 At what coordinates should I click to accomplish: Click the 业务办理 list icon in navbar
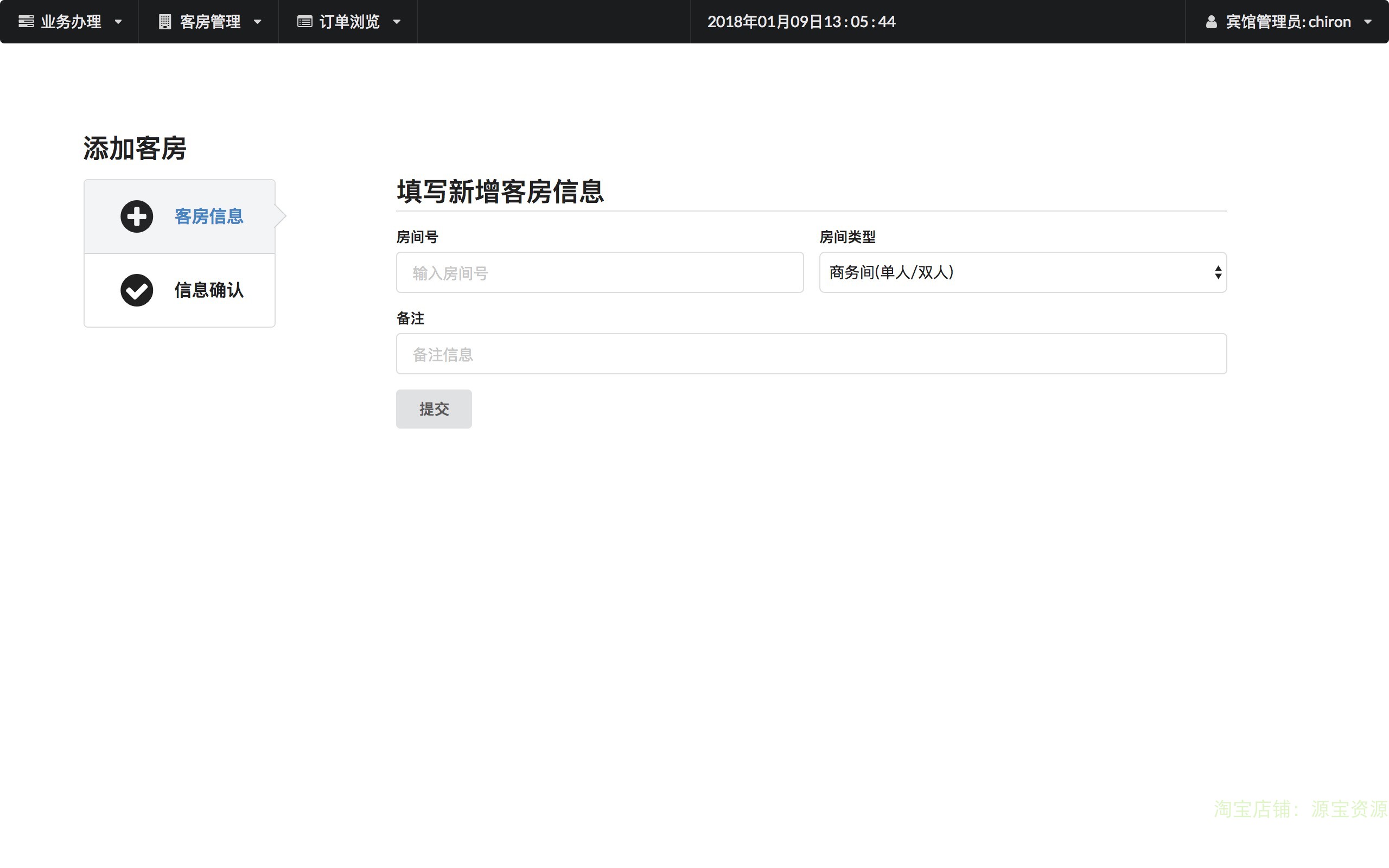26,22
